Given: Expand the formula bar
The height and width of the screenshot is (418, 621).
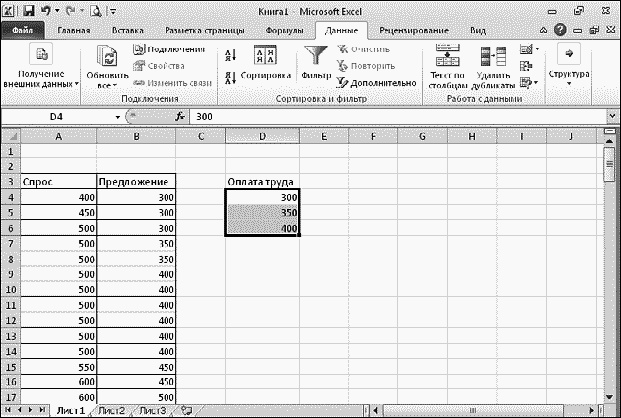Looking at the screenshot, I should 612,117.
